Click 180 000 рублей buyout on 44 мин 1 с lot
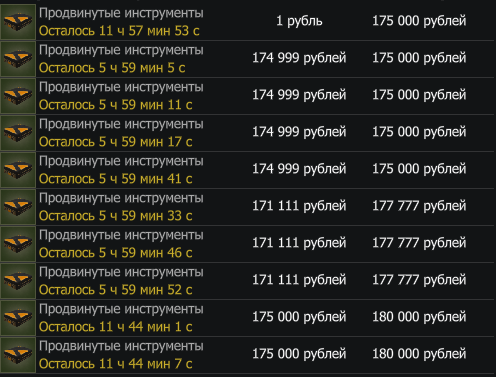 [419, 317]
